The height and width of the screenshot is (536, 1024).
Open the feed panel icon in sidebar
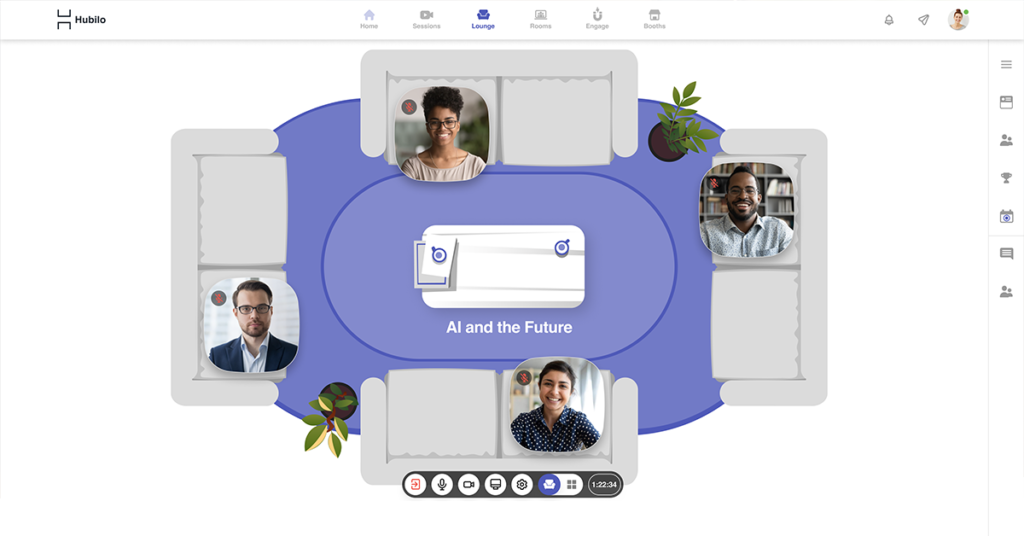point(1006,102)
